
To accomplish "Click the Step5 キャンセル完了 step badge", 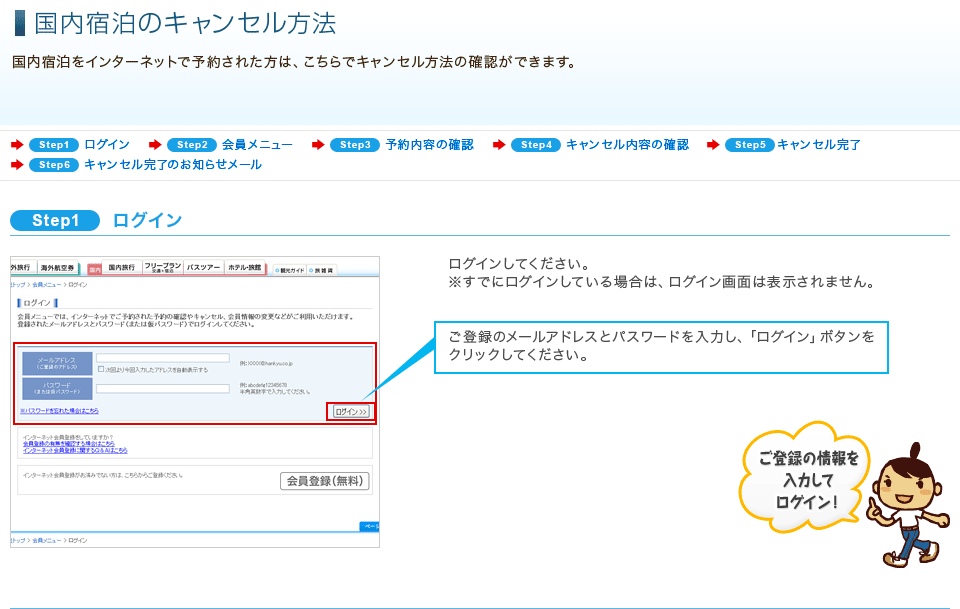I will tap(749, 147).
